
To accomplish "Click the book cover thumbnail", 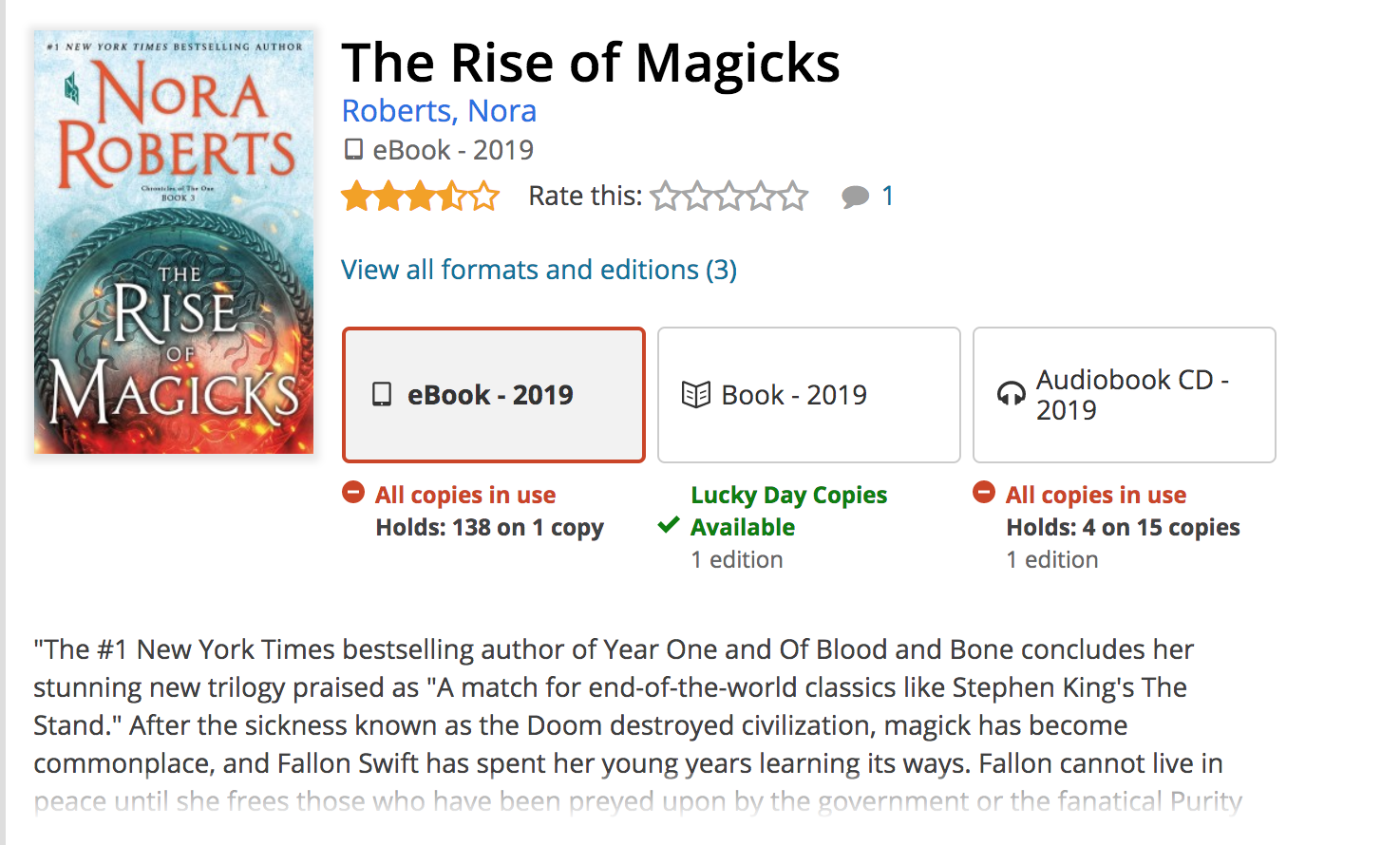I will 174,242.
